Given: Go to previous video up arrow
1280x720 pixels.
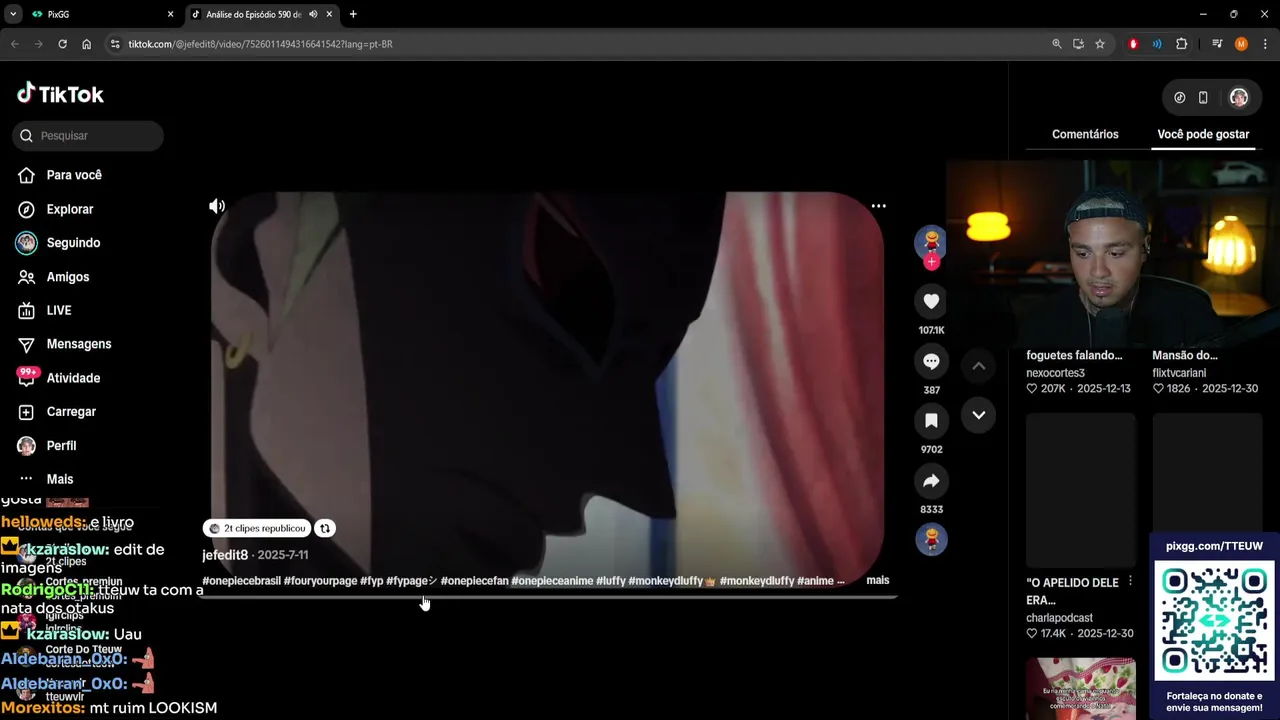Looking at the screenshot, I should pos(979,366).
